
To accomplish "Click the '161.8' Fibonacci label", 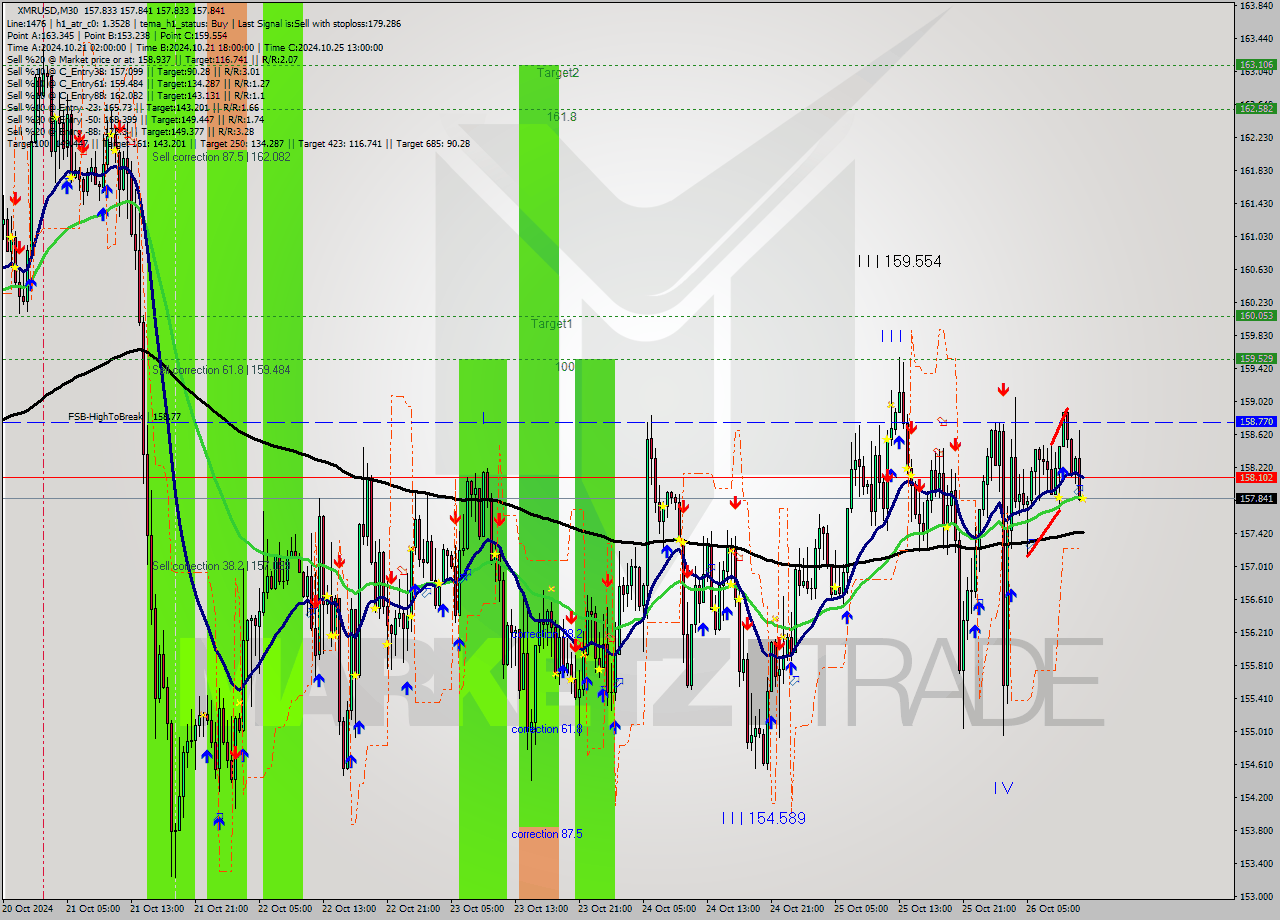I will (561, 117).
